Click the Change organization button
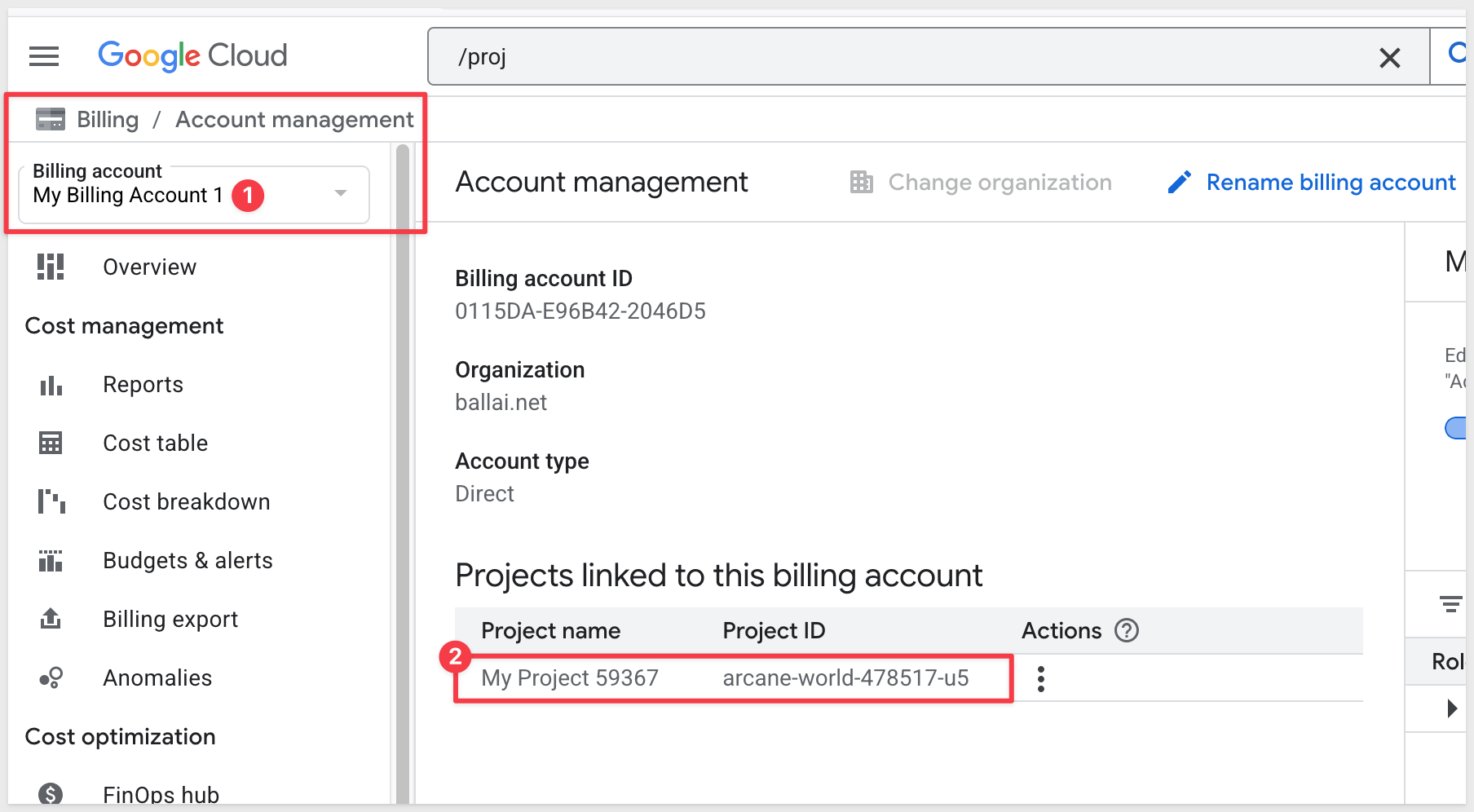Viewport: 1474px width, 812px height. click(x=981, y=183)
